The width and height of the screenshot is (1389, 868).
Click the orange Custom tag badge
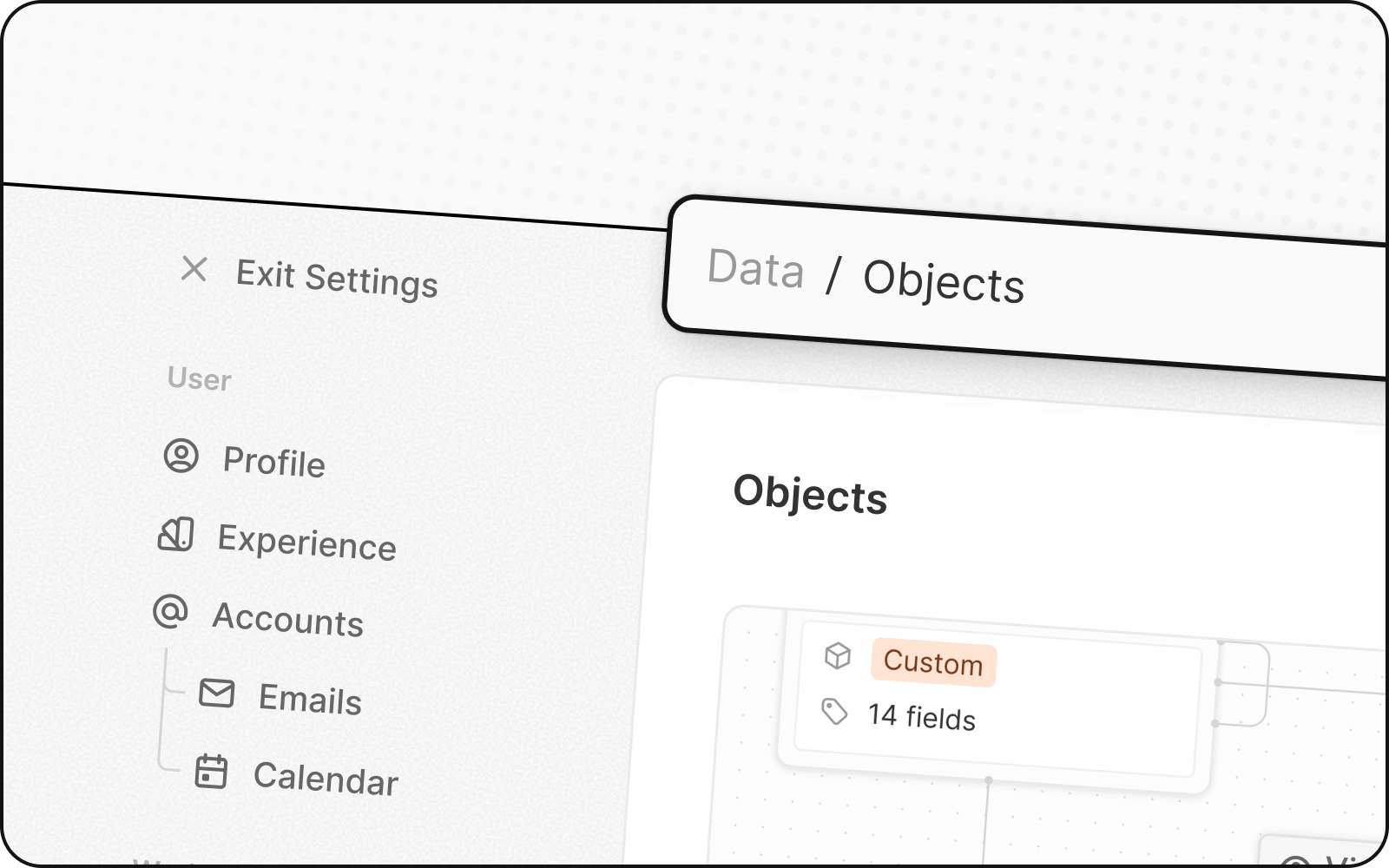coord(933,664)
